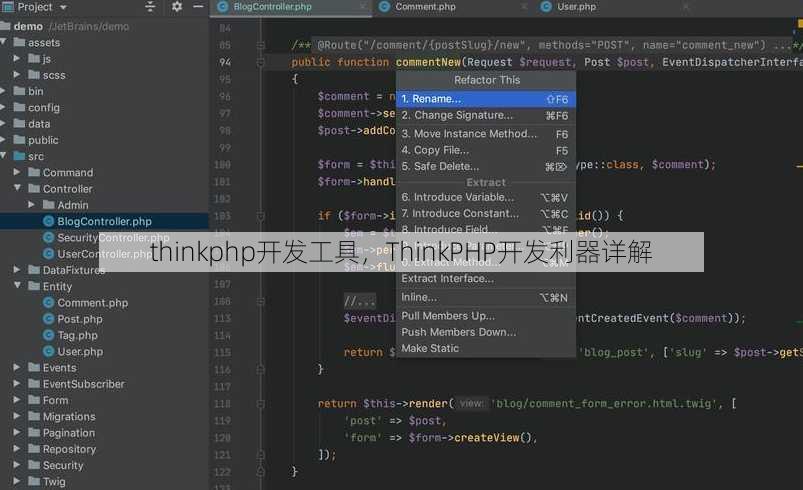803x490 pixels.
Task: Choose Extract Interface menu entry
Action: pos(485,279)
